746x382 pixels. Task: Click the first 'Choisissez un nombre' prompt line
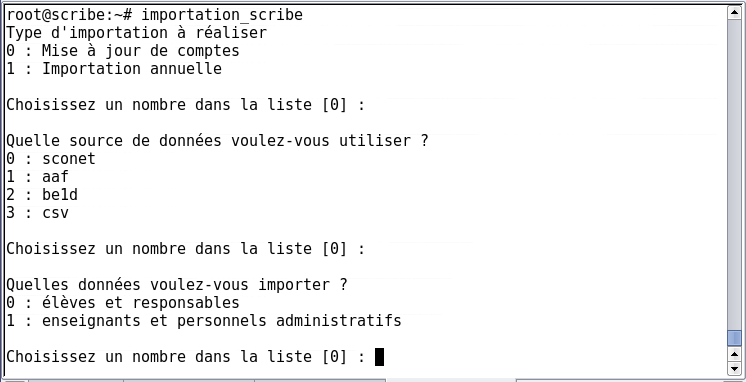point(186,105)
